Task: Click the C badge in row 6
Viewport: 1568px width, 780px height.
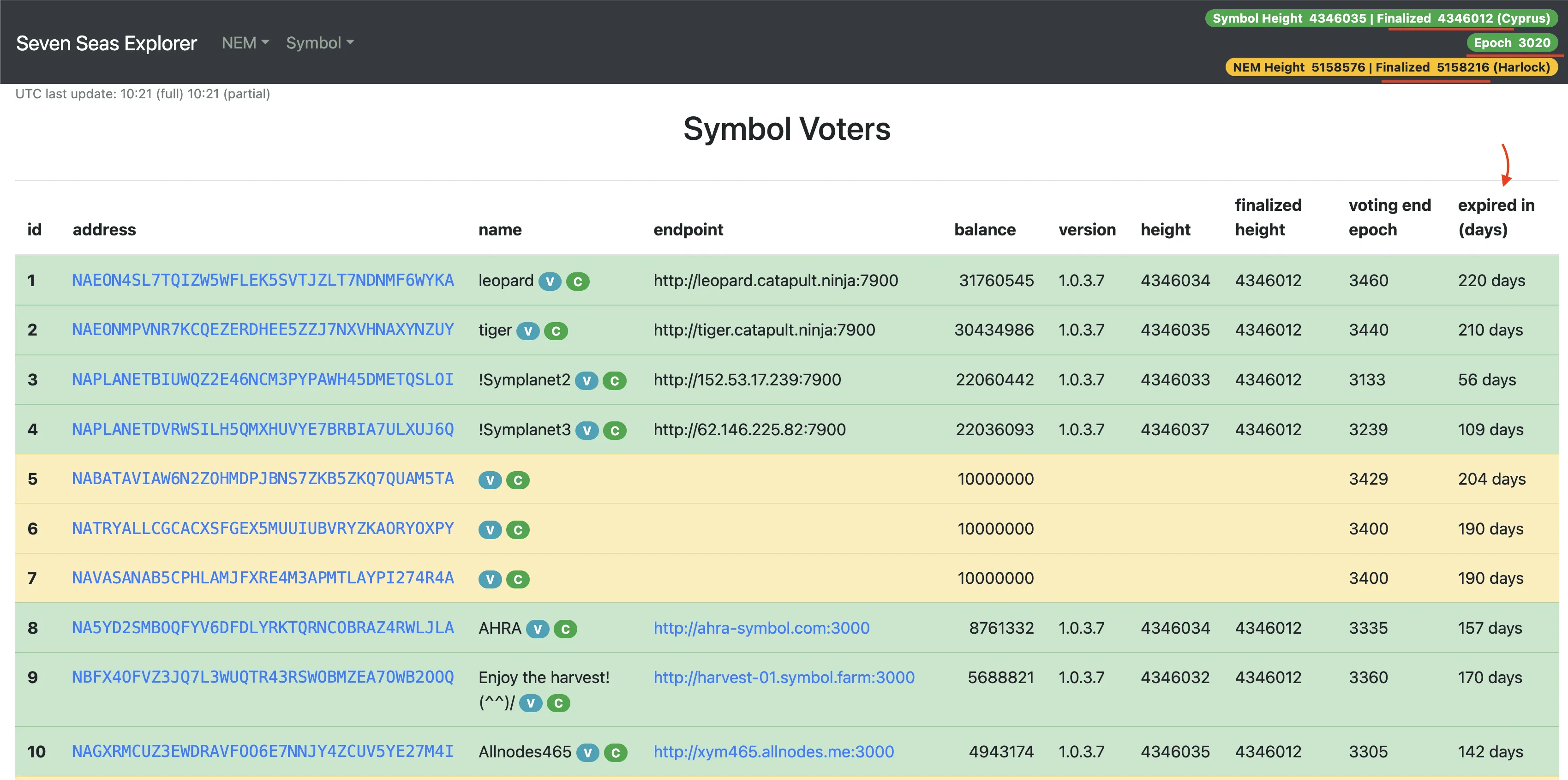Action: pyautogui.click(x=518, y=530)
